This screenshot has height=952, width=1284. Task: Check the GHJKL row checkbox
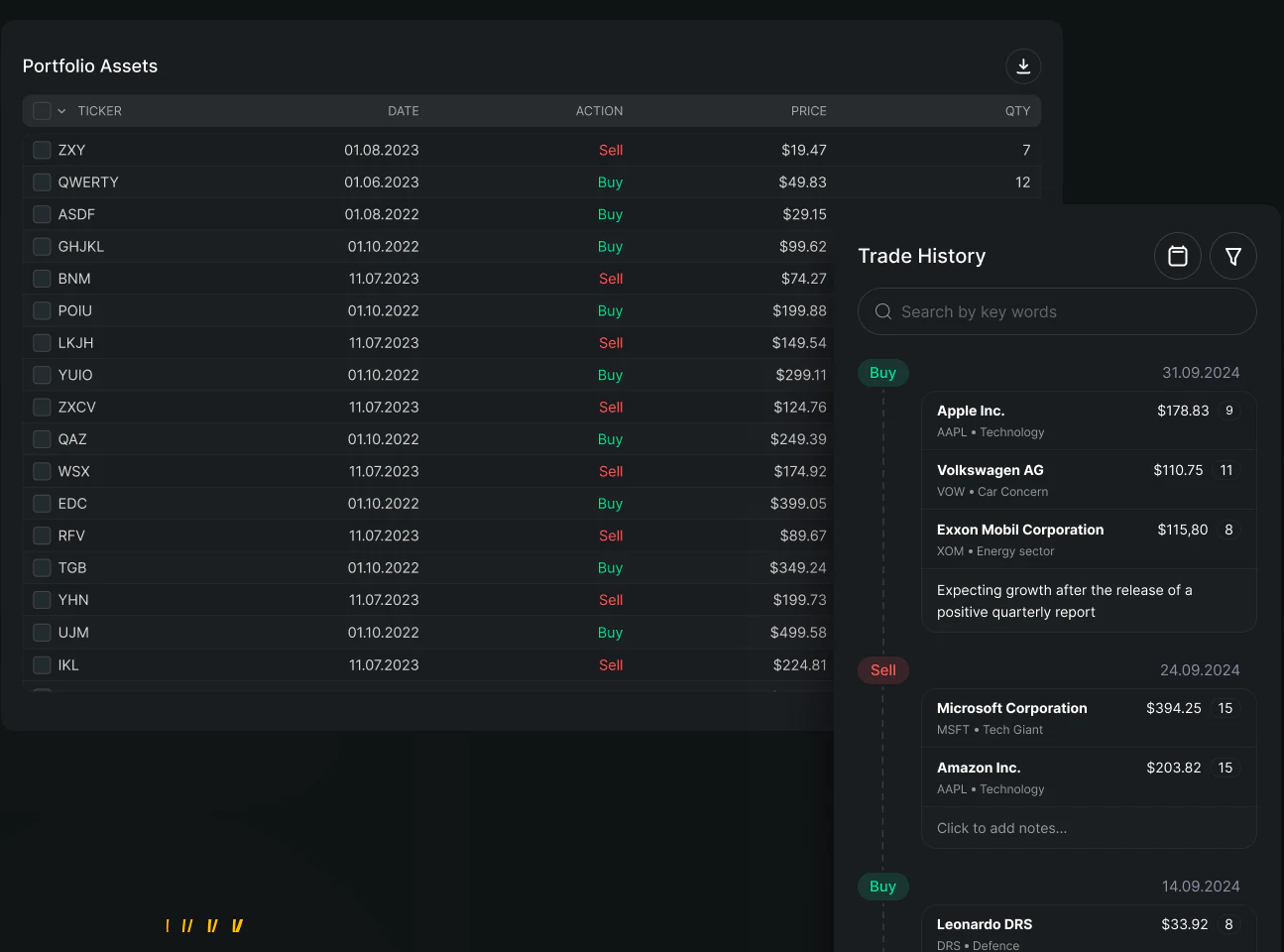pyautogui.click(x=42, y=247)
